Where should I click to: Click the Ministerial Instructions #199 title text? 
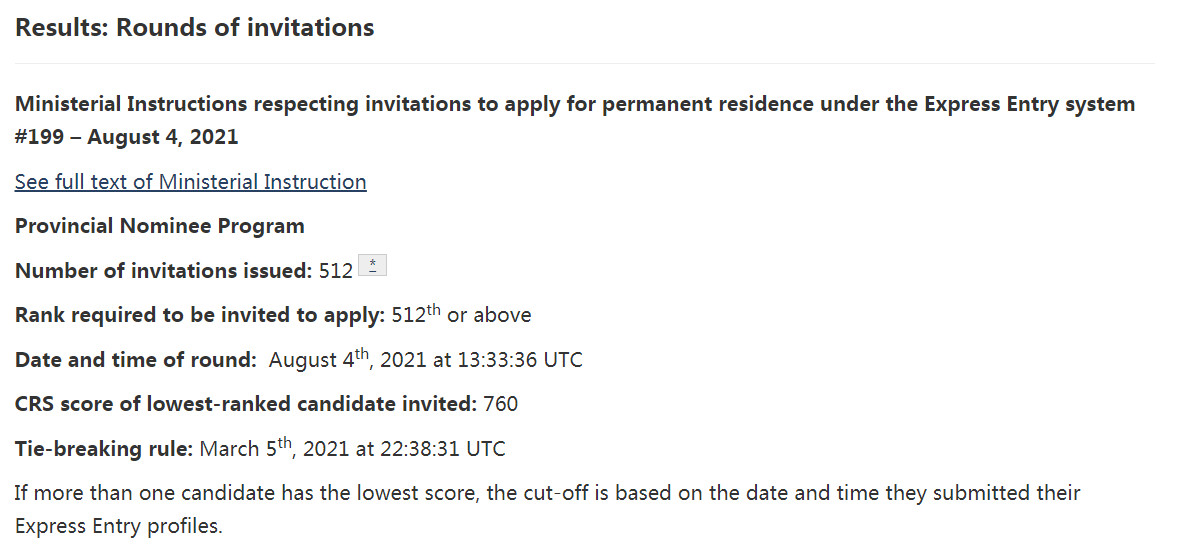tap(574, 104)
